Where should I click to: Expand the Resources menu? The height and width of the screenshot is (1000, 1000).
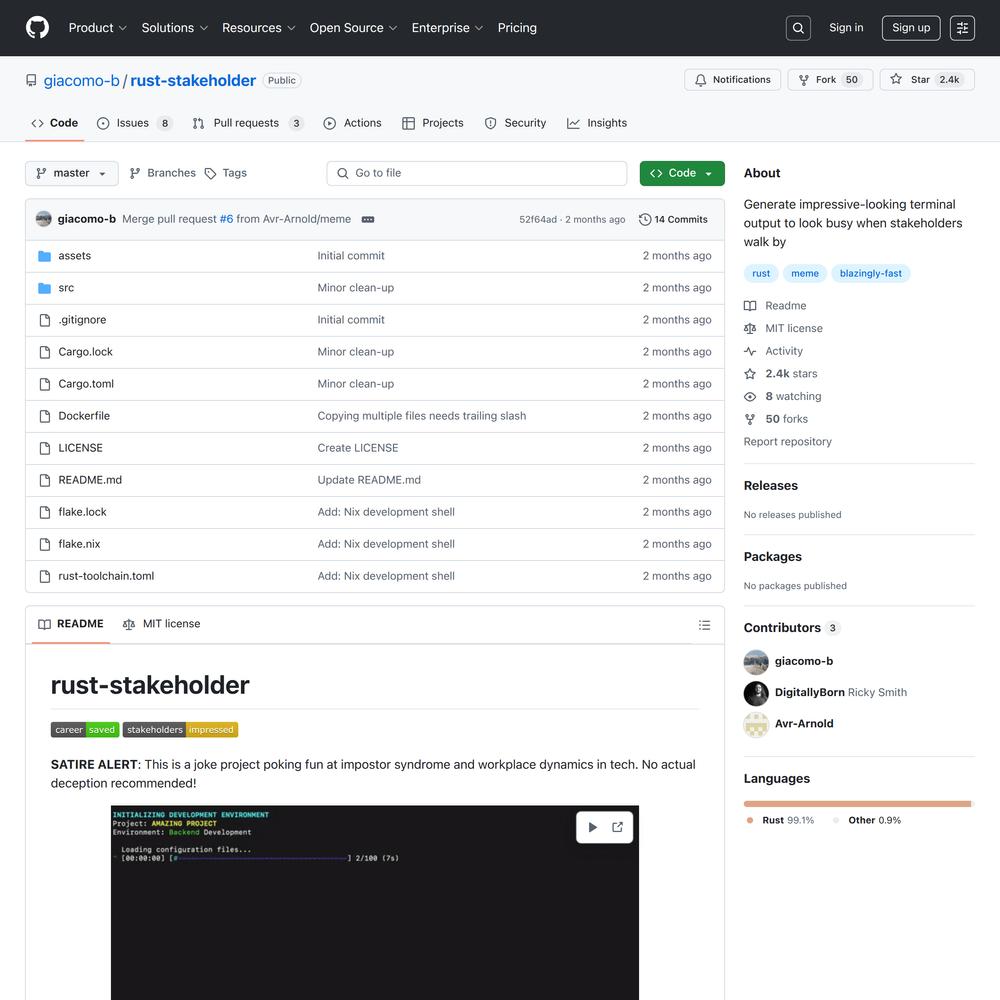pyautogui.click(x=258, y=28)
